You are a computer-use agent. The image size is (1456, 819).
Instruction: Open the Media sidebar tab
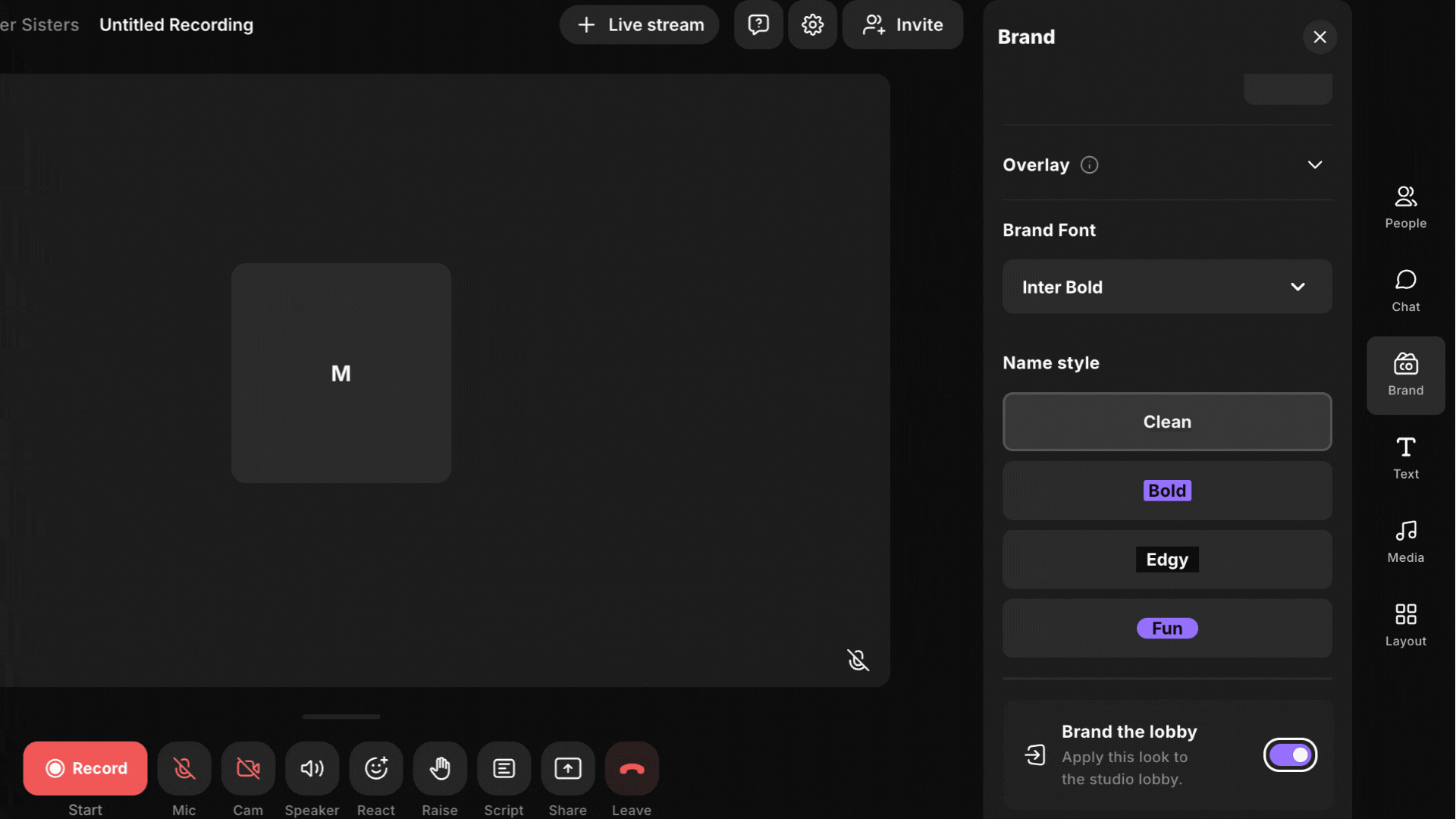tap(1405, 541)
